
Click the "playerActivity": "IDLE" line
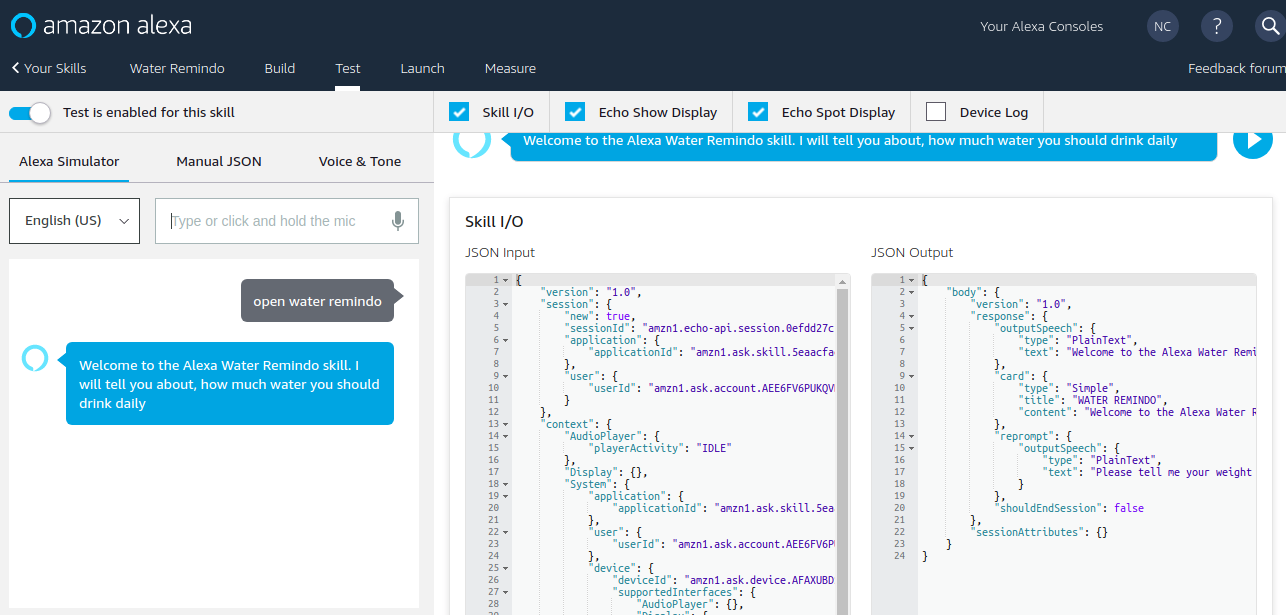(x=660, y=448)
